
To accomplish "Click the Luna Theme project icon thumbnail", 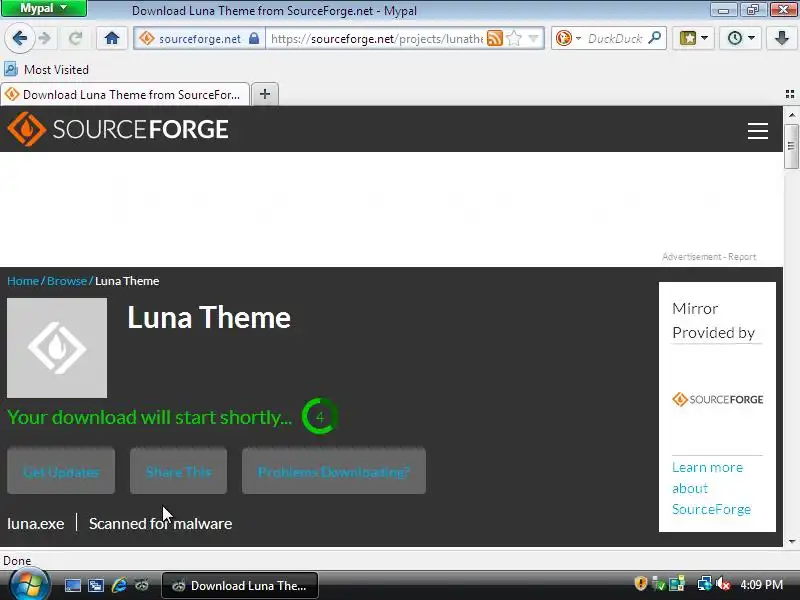I will tap(57, 348).
